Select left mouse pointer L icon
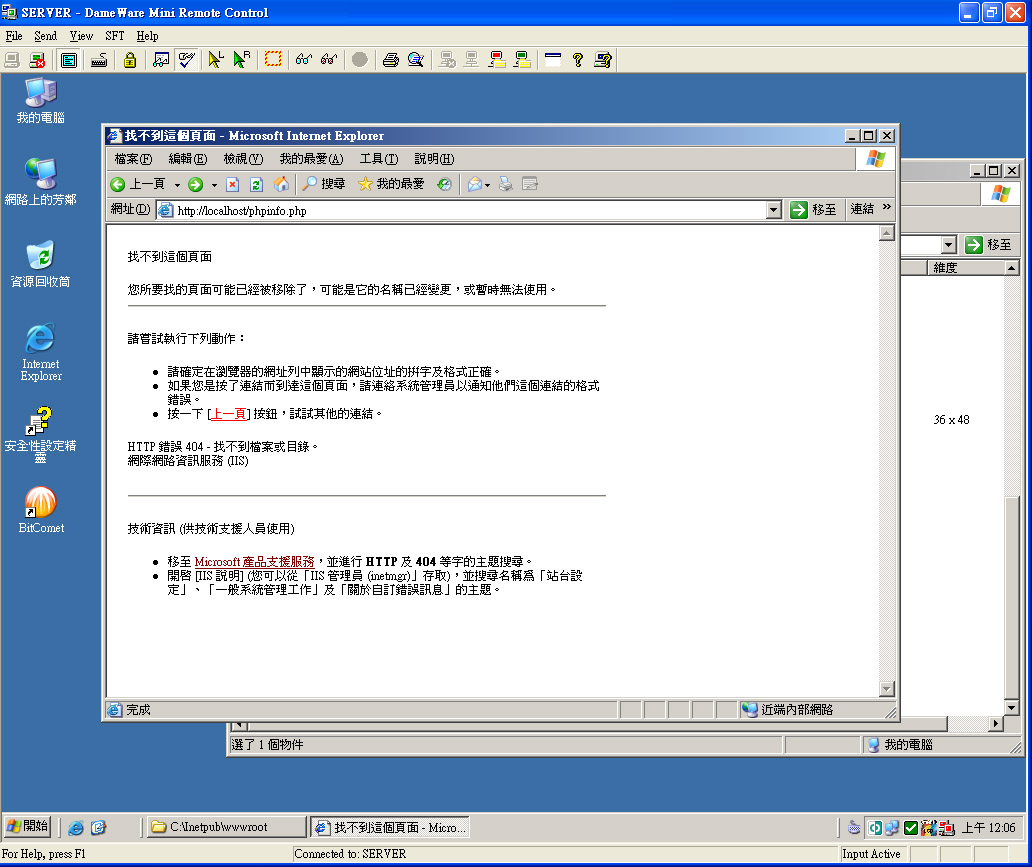The width and height of the screenshot is (1032, 867). [x=215, y=60]
